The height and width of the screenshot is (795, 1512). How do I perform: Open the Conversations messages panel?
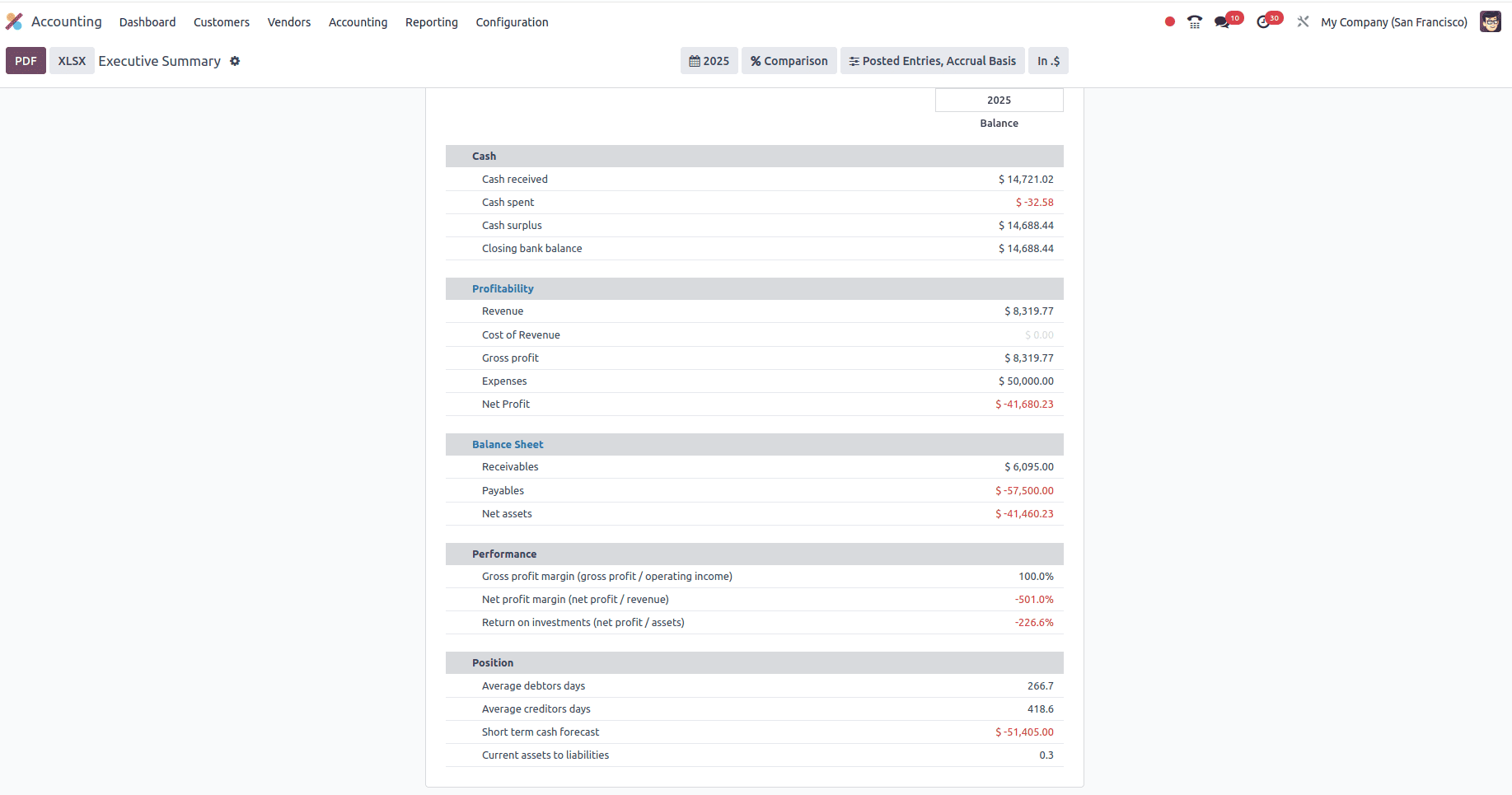1222,21
